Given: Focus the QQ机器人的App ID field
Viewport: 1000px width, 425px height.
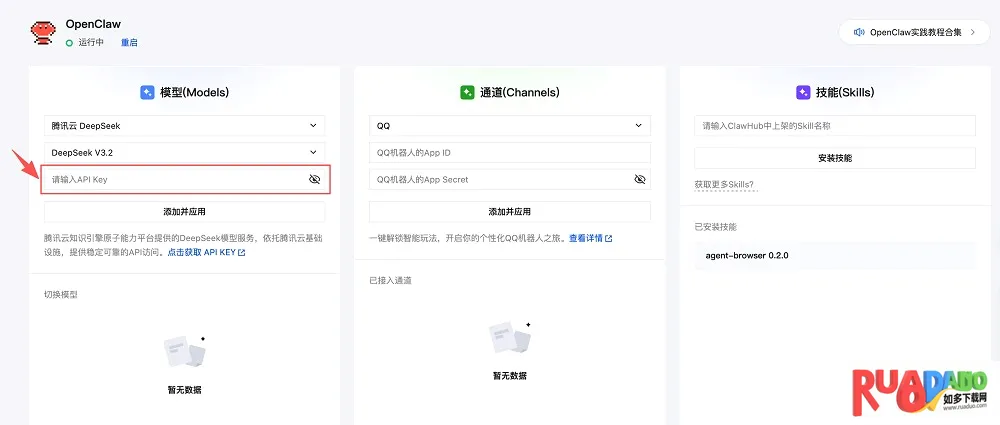Looking at the screenshot, I should click(x=510, y=153).
